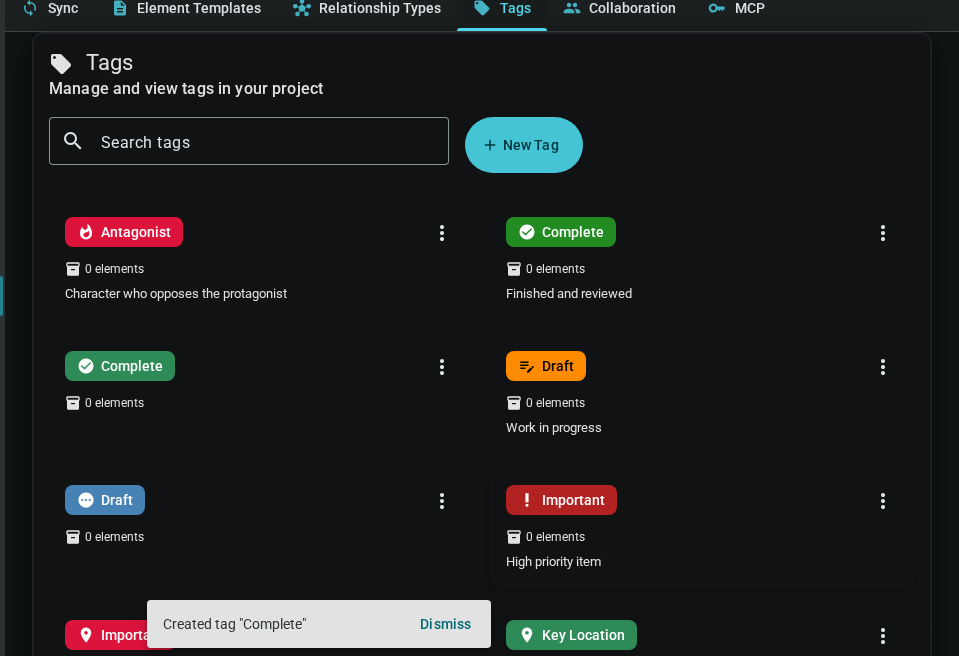Switch to the Element Templates tab
The width and height of the screenshot is (959, 656).
(186, 9)
